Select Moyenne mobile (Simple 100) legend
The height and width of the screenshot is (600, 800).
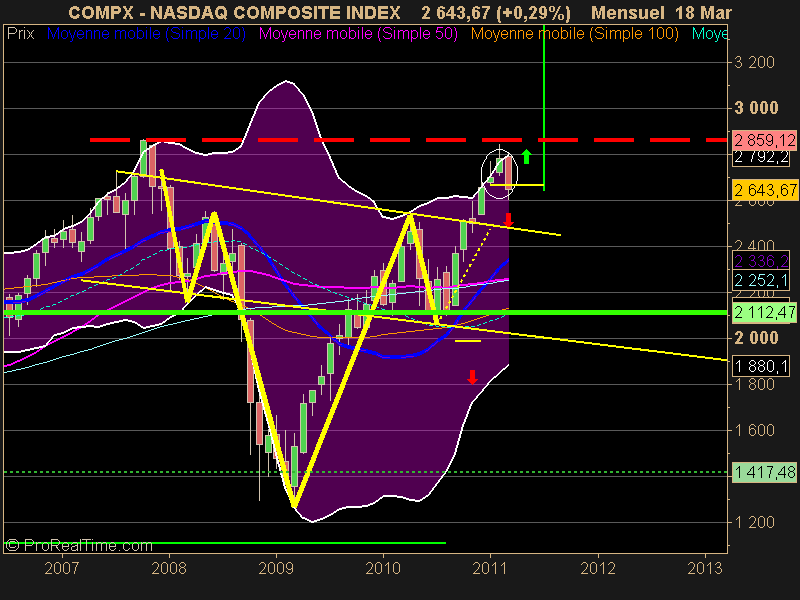[575, 34]
